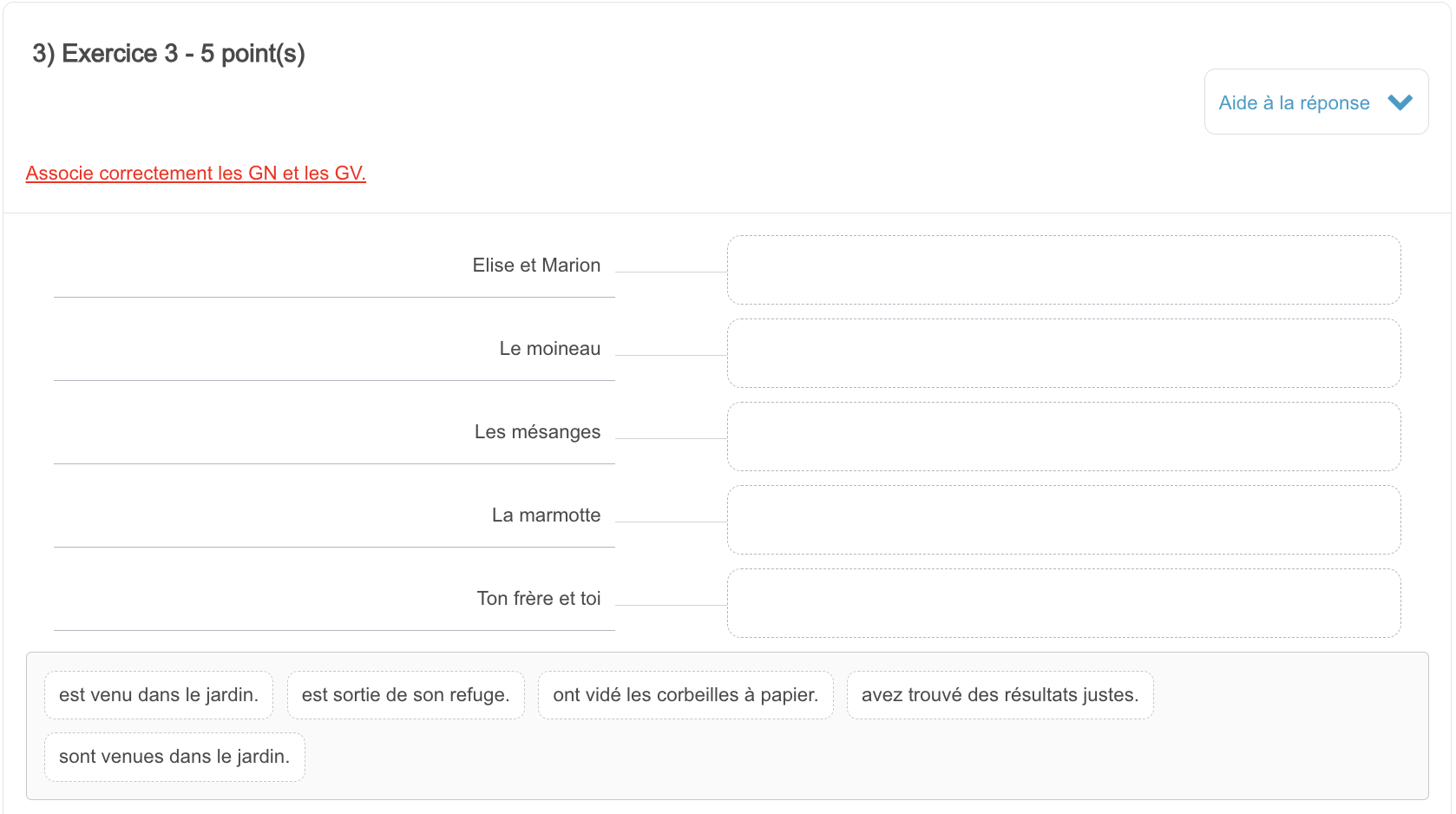Click the label Elise et Marion
Viewport: 1456px width, 814px height.
537,265
